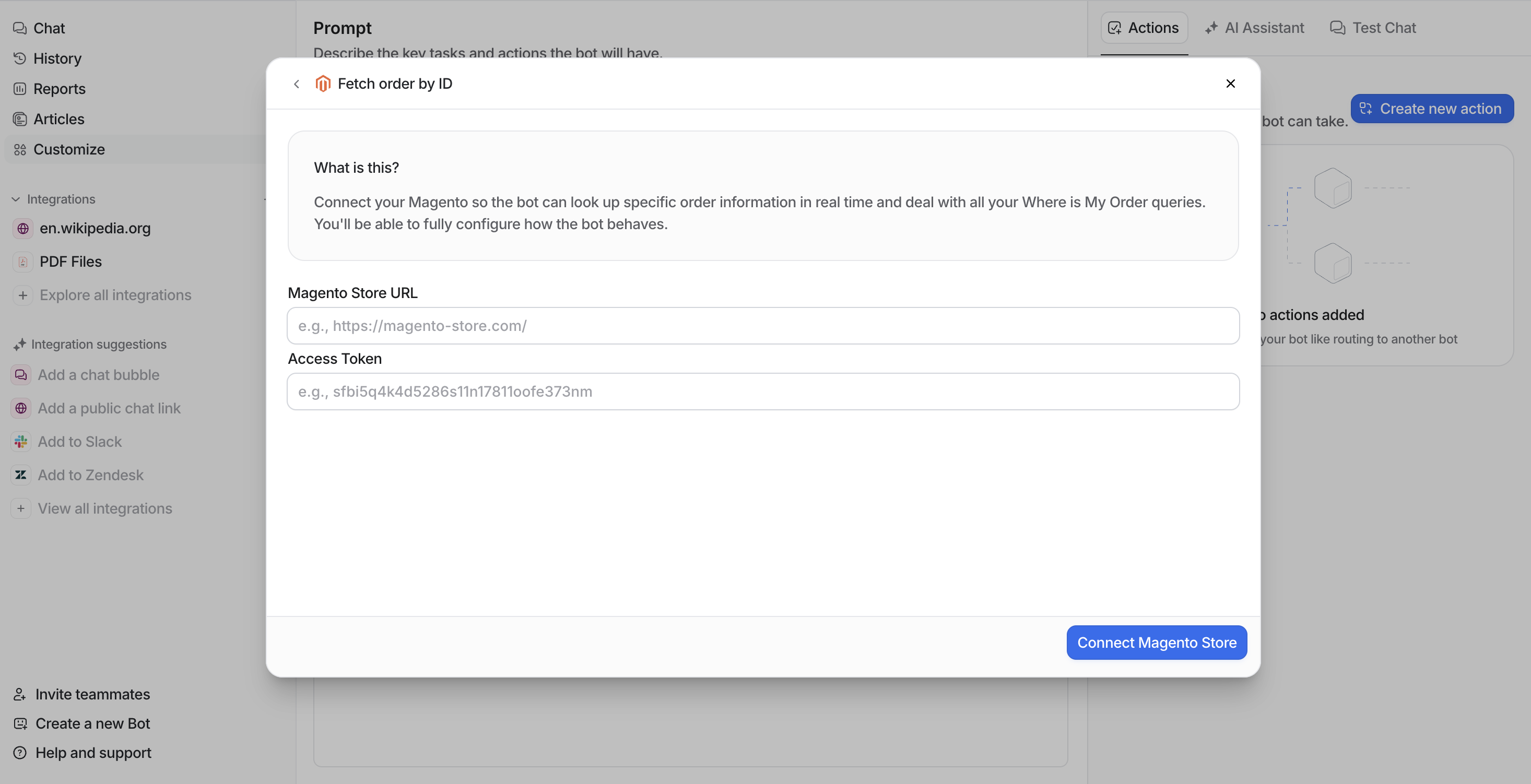Image resolution: width=1531 pixels, height=784 pixels.
Task: Click the Magento logo icon
Action: pos(323,84)
